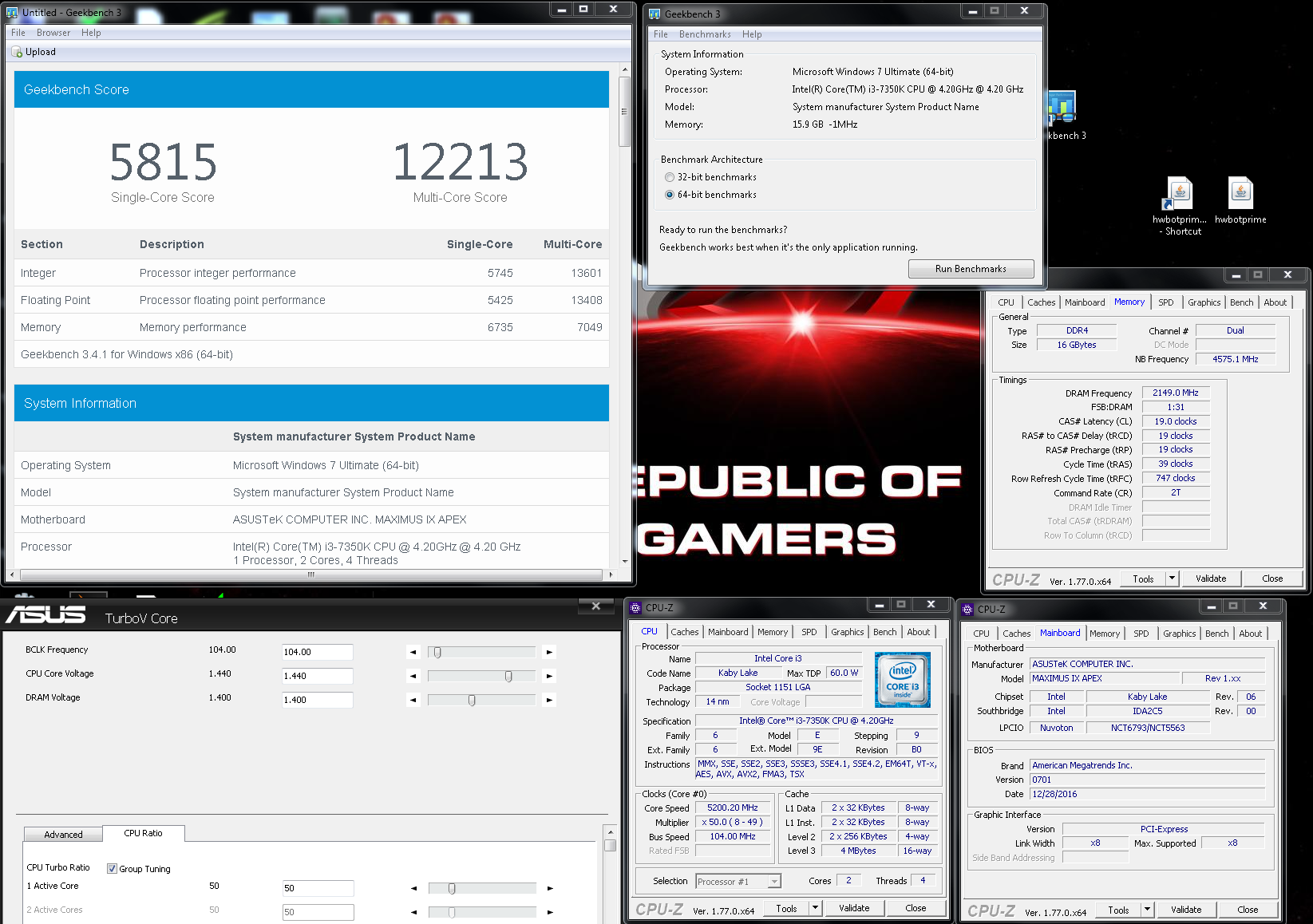Increase DRAM Voltage with right arrow
The height and width of the screenshot is (924, 1313).
point(549,700)
